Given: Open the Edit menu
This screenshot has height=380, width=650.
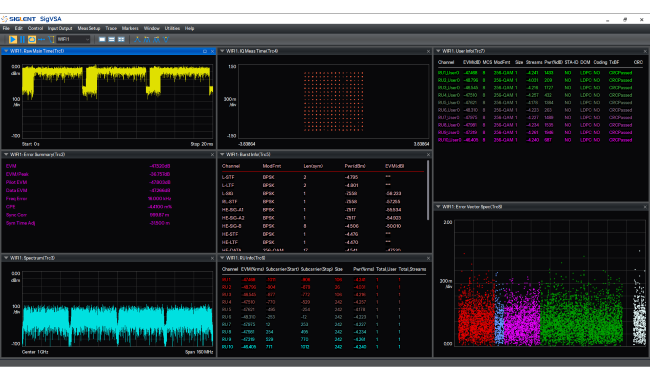Looking at the screenshot, I should point(19,29).
